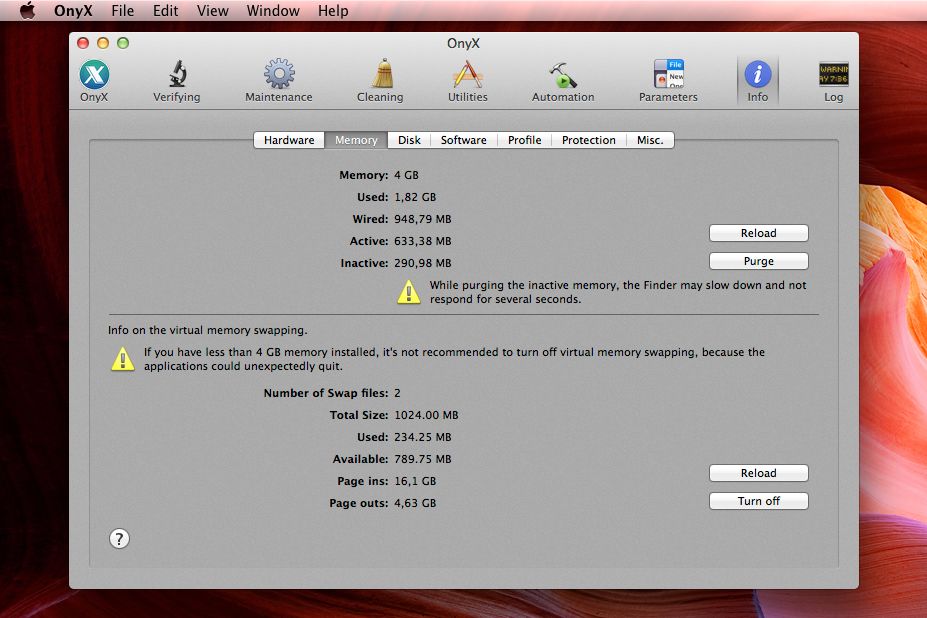Click the round help question-mark button
The height and width of the screenshot is (618, 927).
point(119,539)
